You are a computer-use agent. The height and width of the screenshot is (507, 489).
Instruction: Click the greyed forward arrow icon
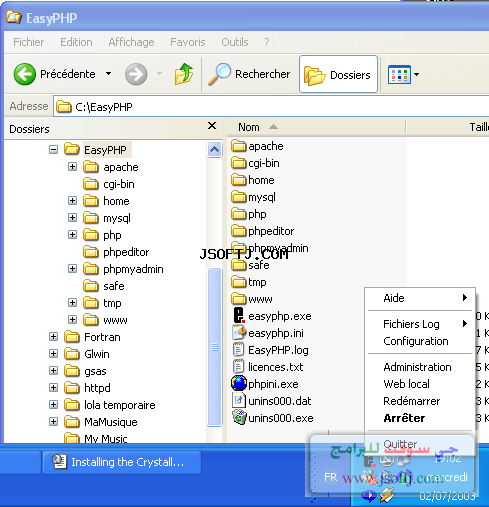pos(136,74)
